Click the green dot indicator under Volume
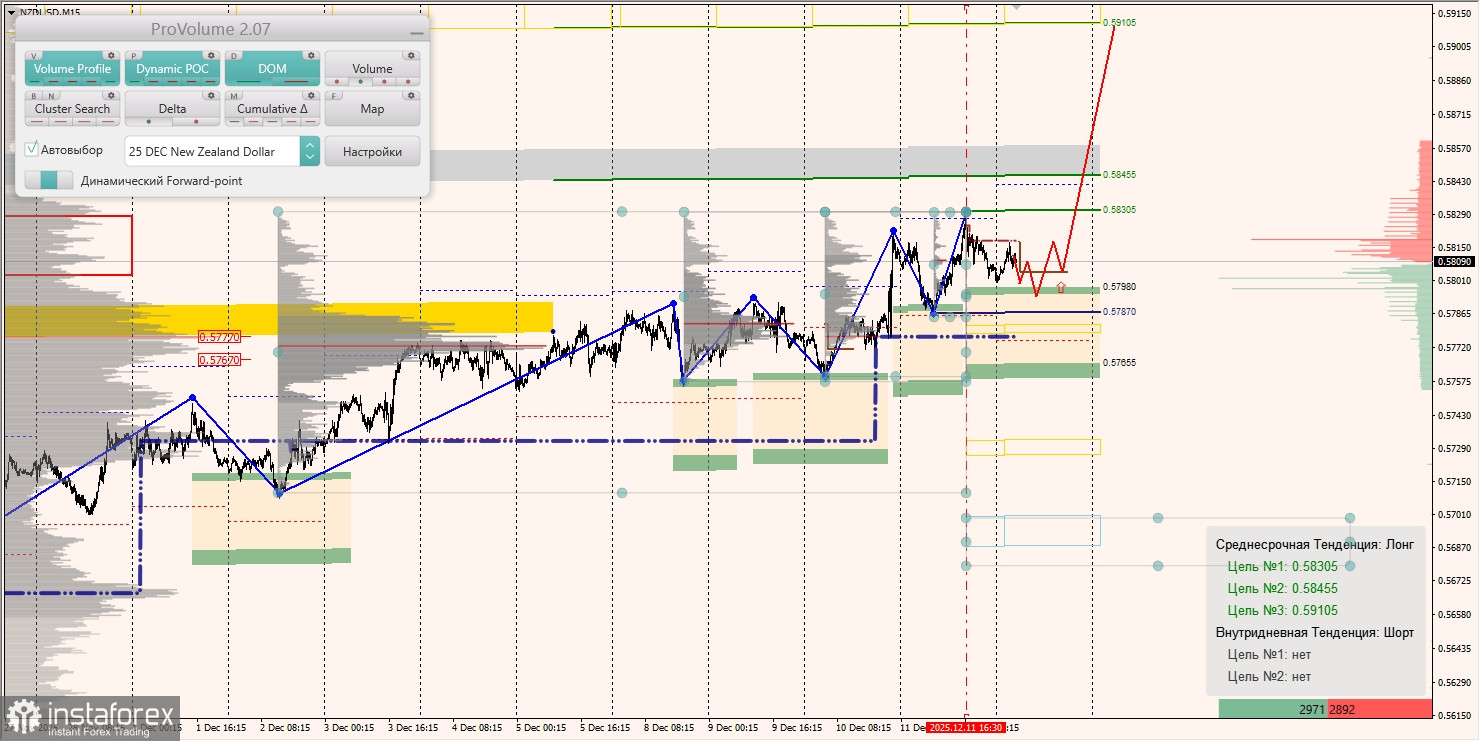 [361, 81]
